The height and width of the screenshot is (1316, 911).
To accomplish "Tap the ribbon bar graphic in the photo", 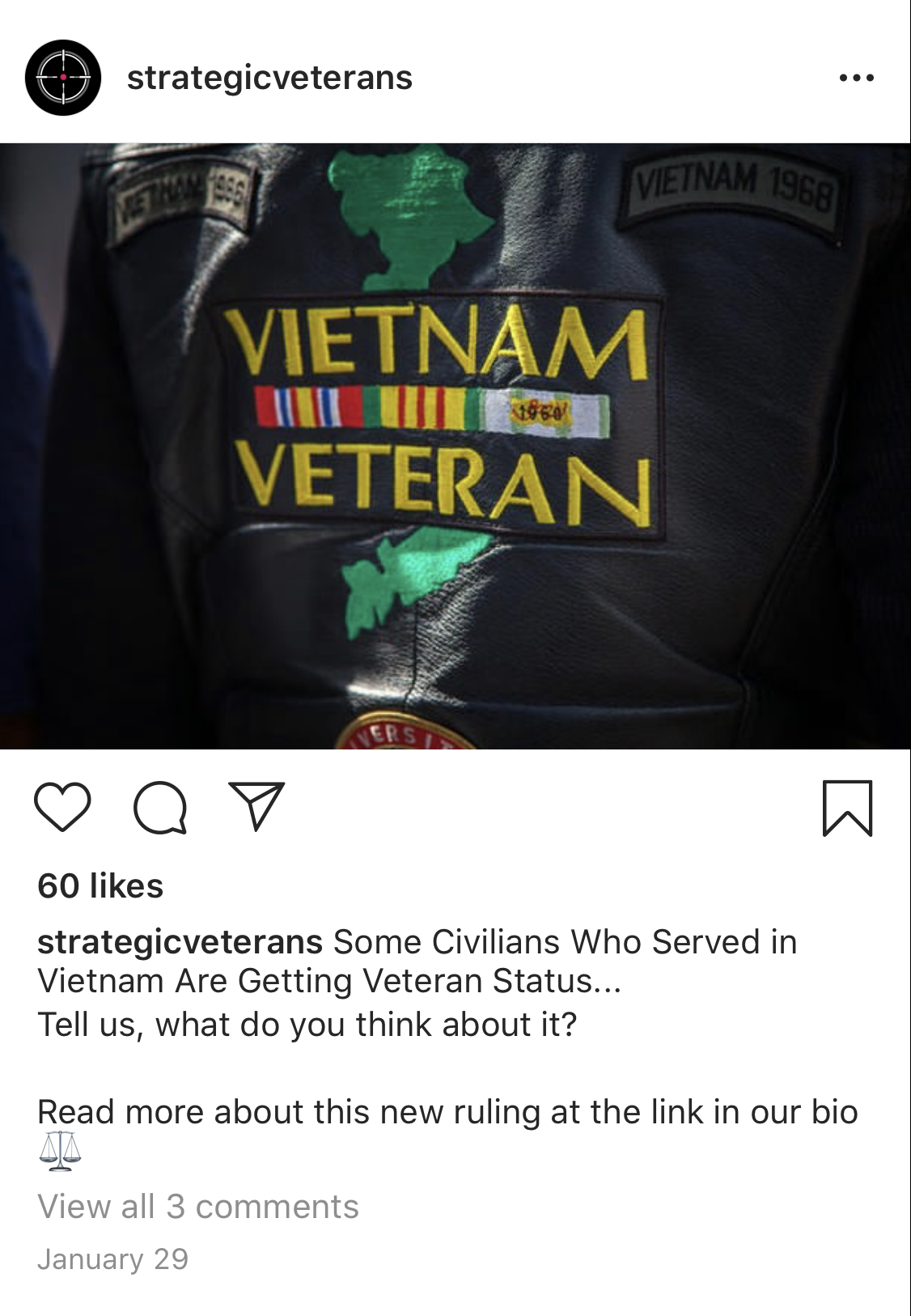I will [431, 410].
